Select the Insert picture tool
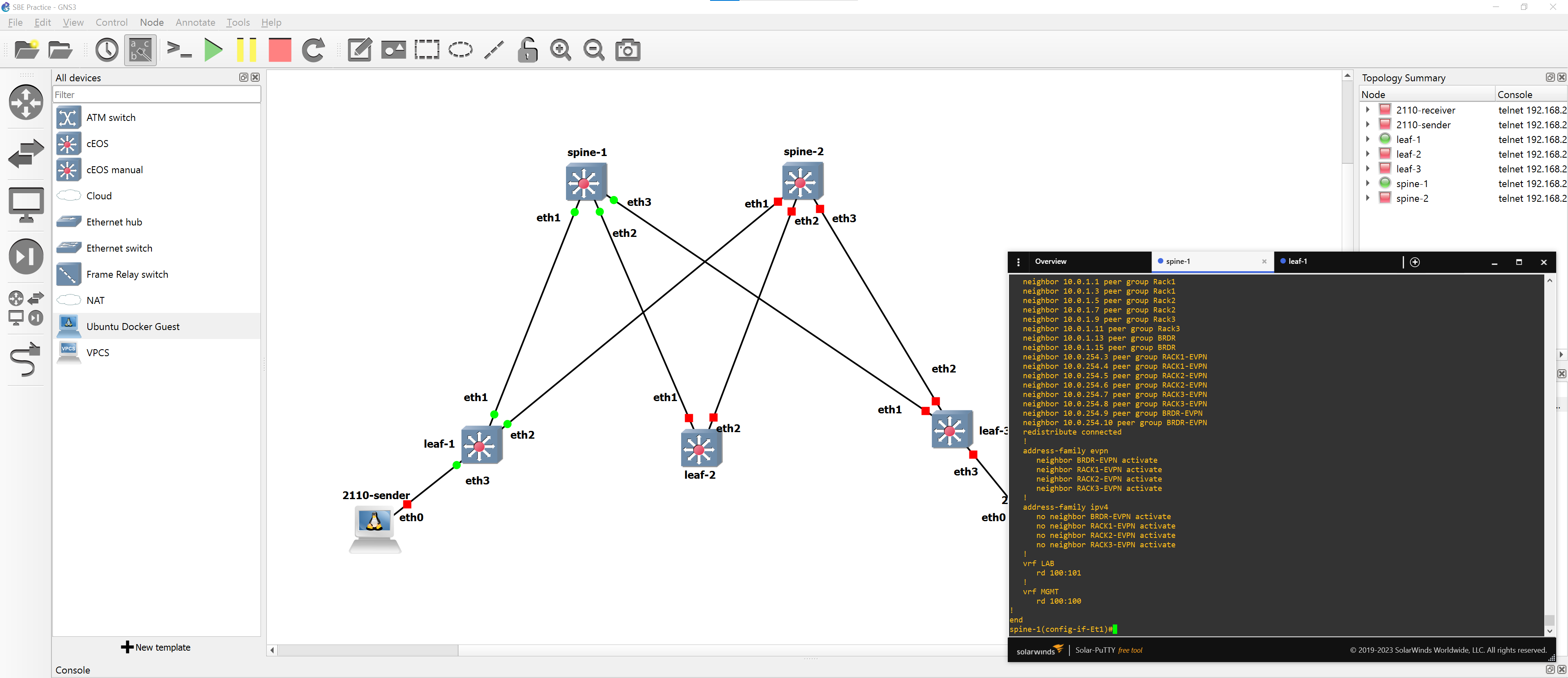The image size is (1568, 678). click(393, 50)
